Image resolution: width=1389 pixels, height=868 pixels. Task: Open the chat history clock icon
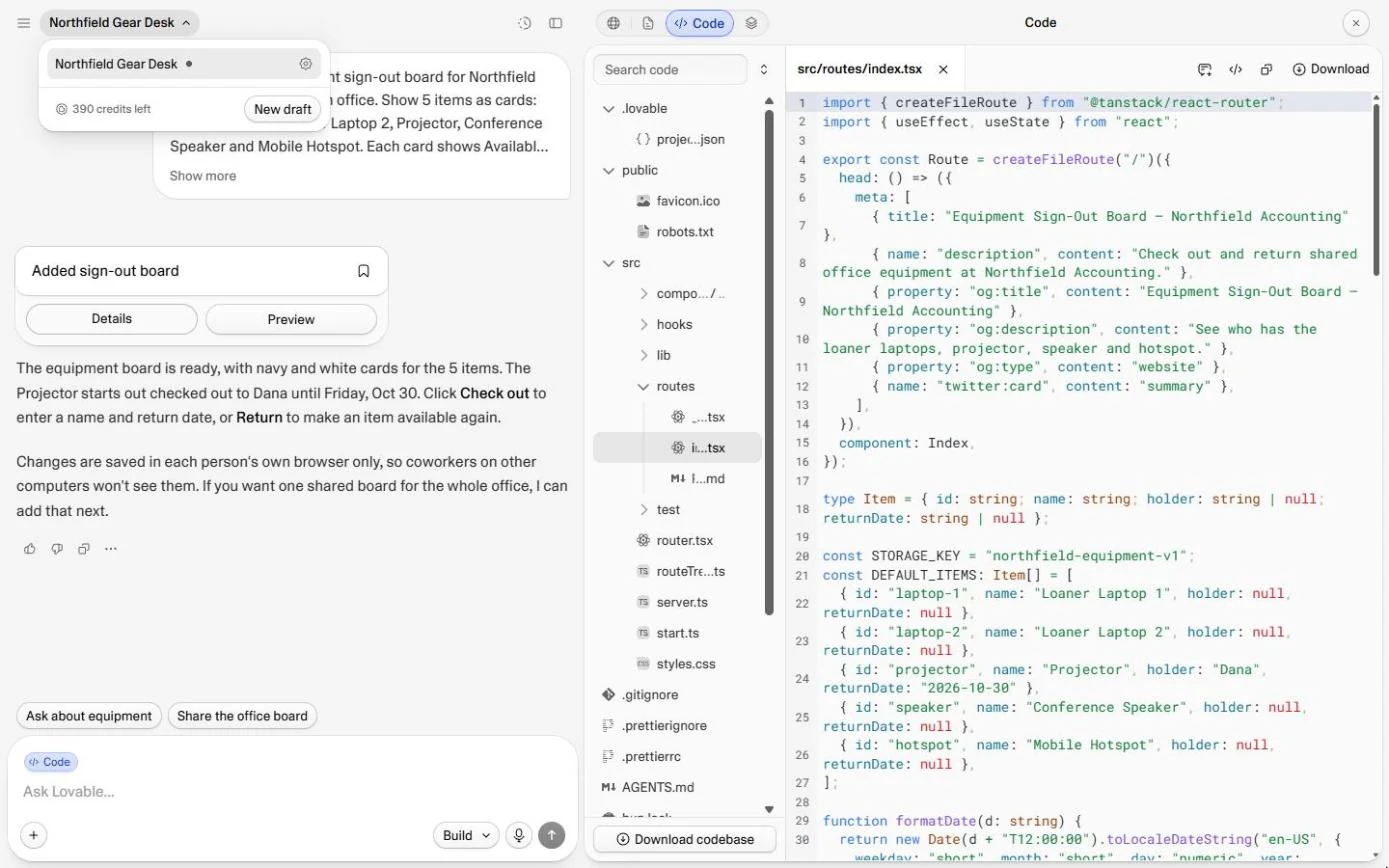[524, 23]
